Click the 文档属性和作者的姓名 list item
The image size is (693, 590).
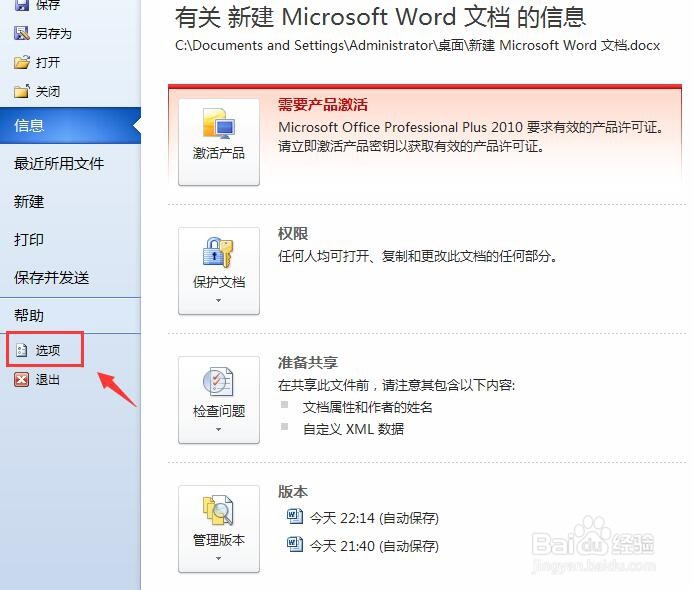[368, 407]
